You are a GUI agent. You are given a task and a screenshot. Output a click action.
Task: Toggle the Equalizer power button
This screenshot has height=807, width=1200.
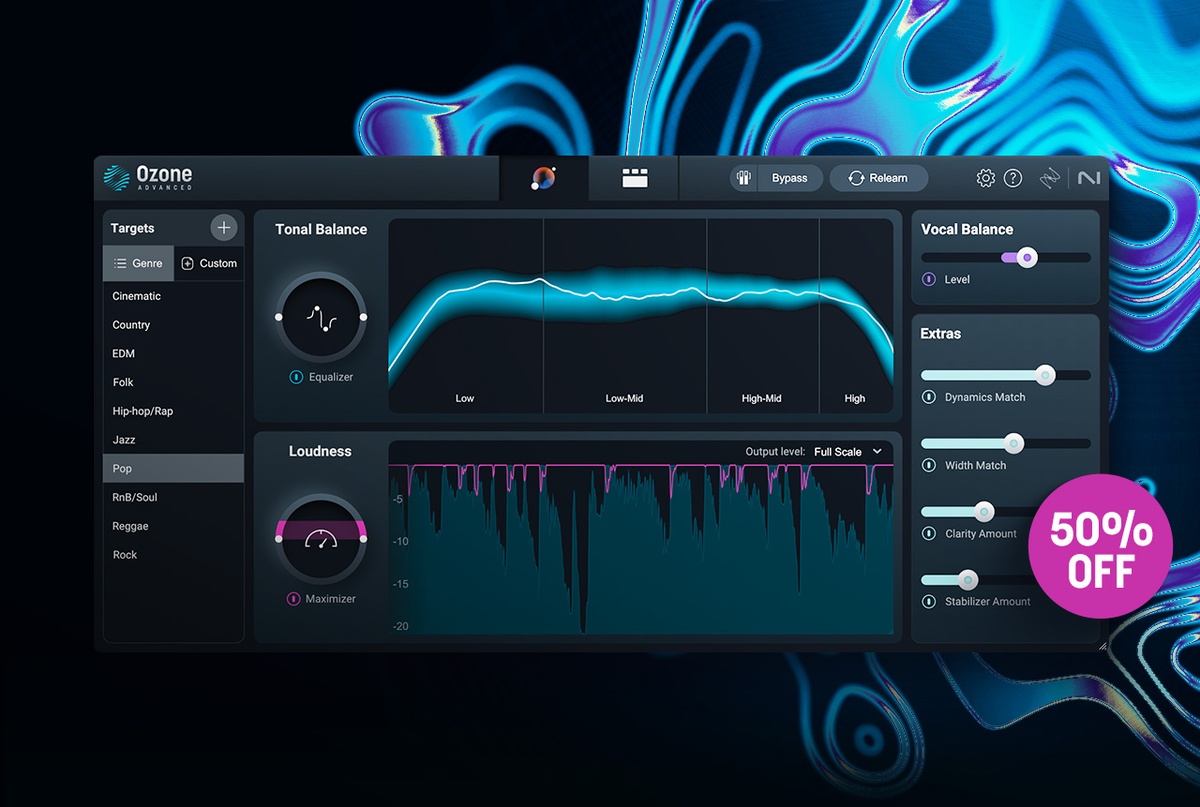296,377
